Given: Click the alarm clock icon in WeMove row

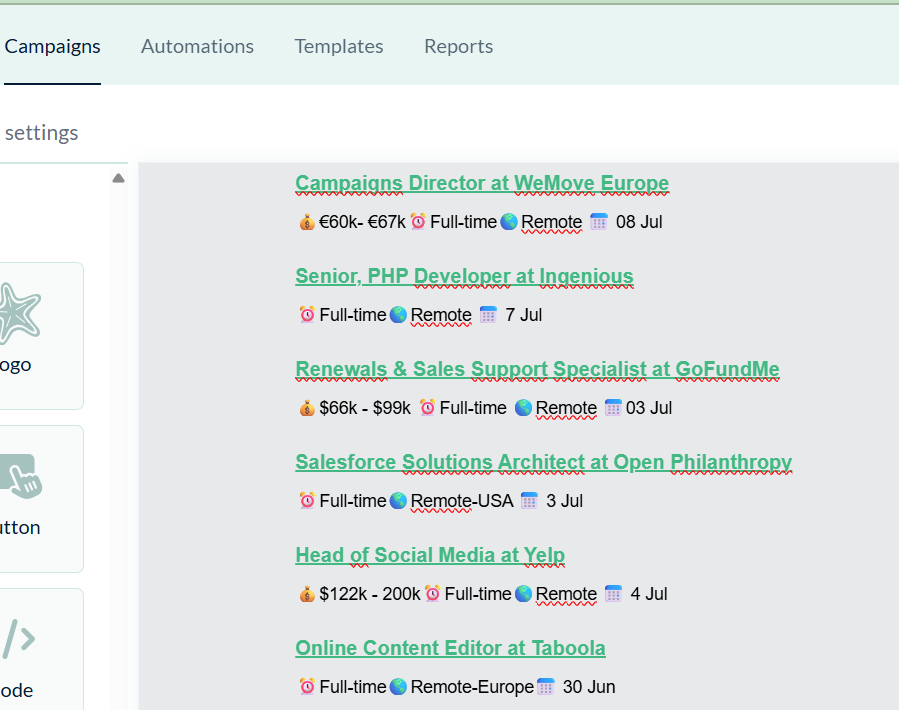Looking at the screenshot, I should pos(418,221).
